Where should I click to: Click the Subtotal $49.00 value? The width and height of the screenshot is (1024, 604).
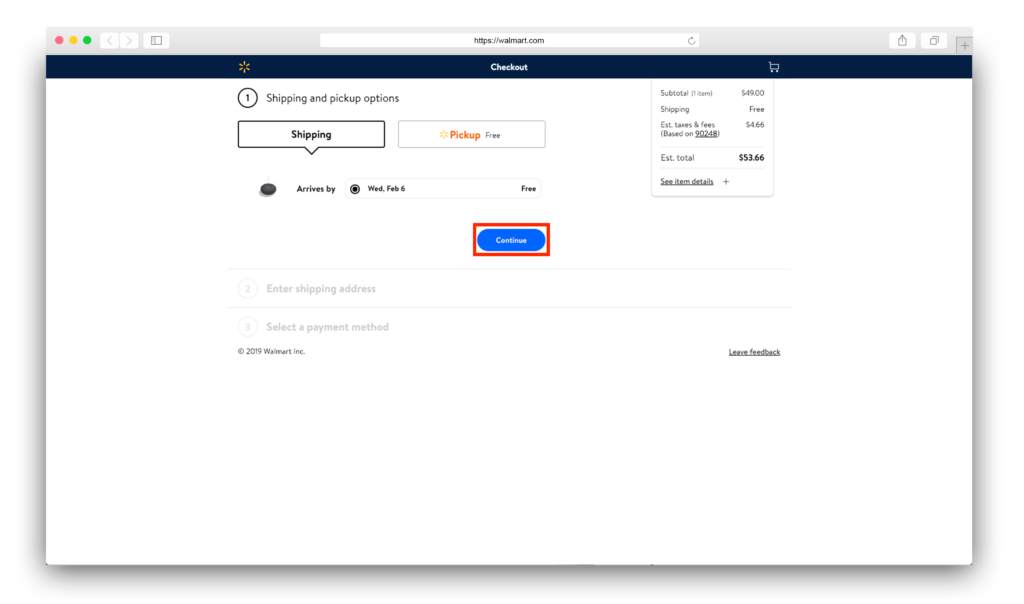click(x=752, y=93)
